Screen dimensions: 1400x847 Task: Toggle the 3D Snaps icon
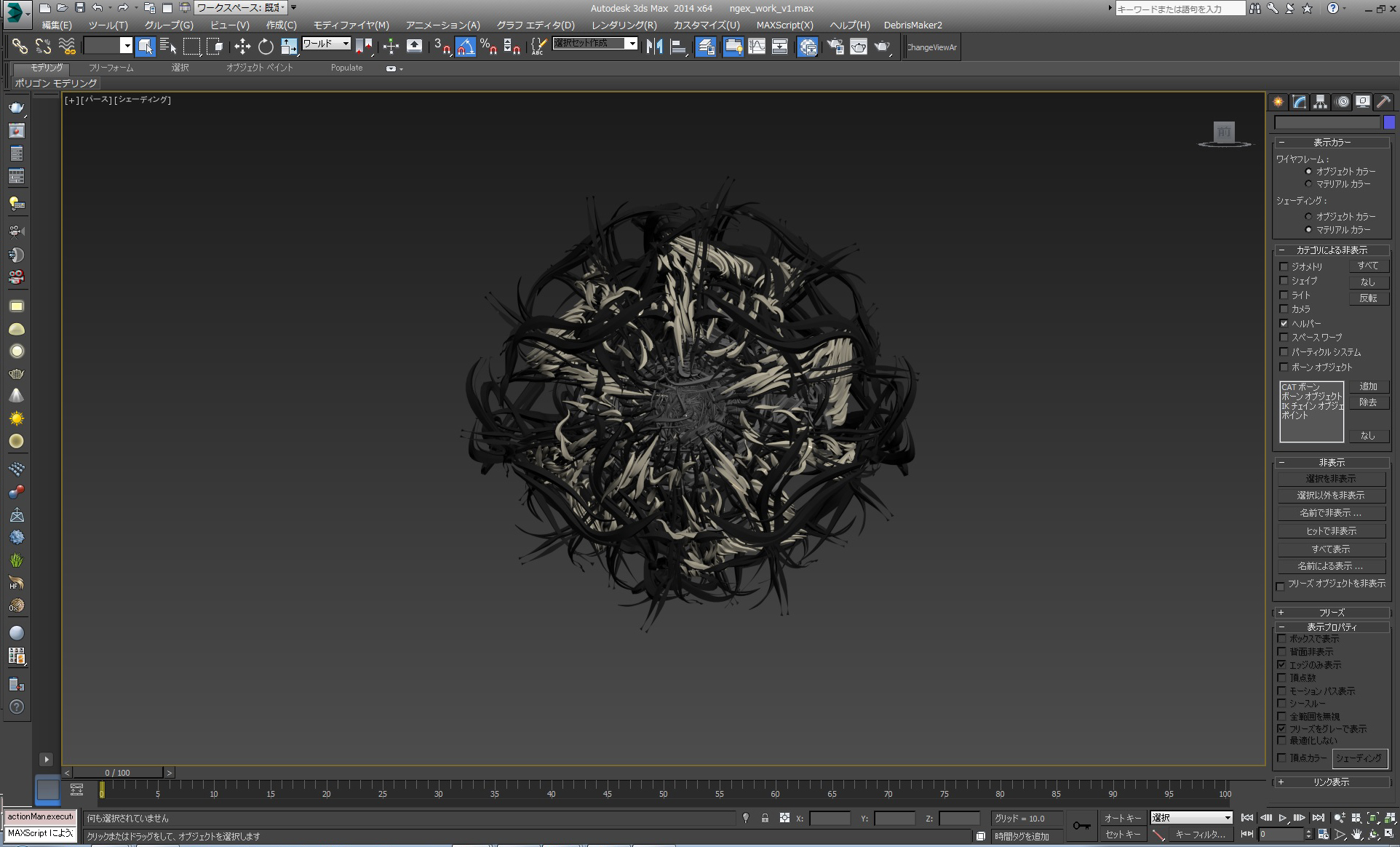click(442, 47)
